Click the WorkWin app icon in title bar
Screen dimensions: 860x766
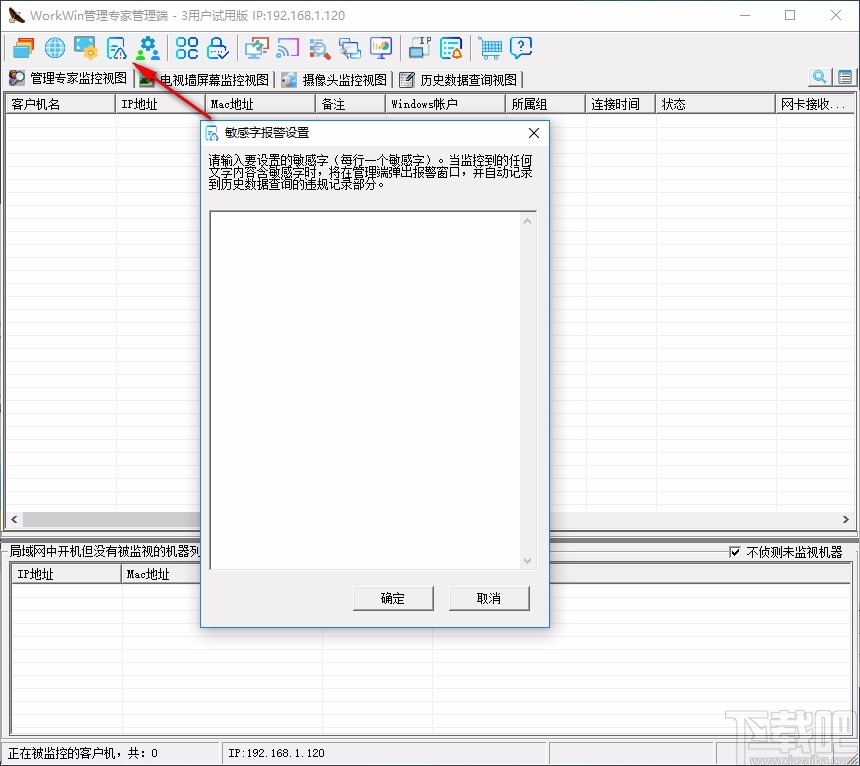tap(16, 15)
